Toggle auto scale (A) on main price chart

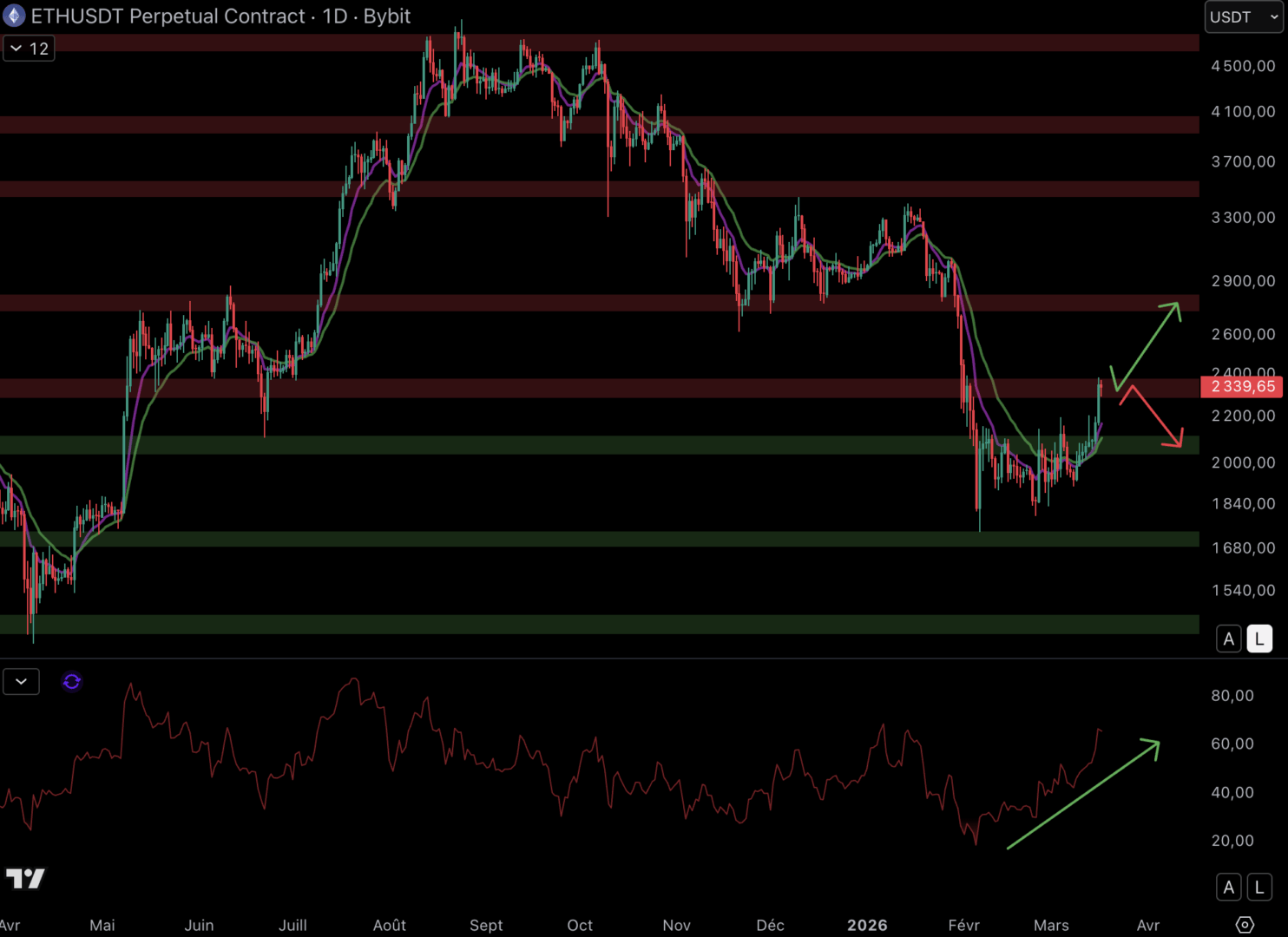pos(1228,639)
